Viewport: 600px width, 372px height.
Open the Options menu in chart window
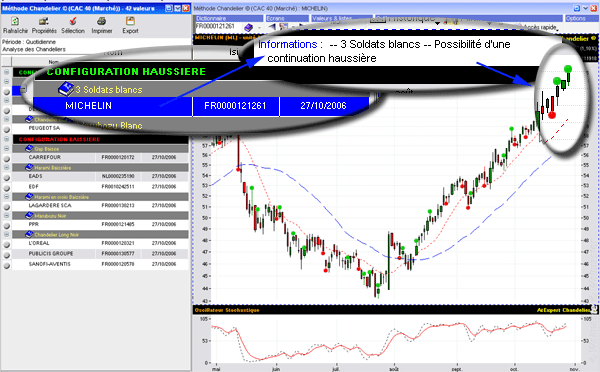tap(576, 18)
